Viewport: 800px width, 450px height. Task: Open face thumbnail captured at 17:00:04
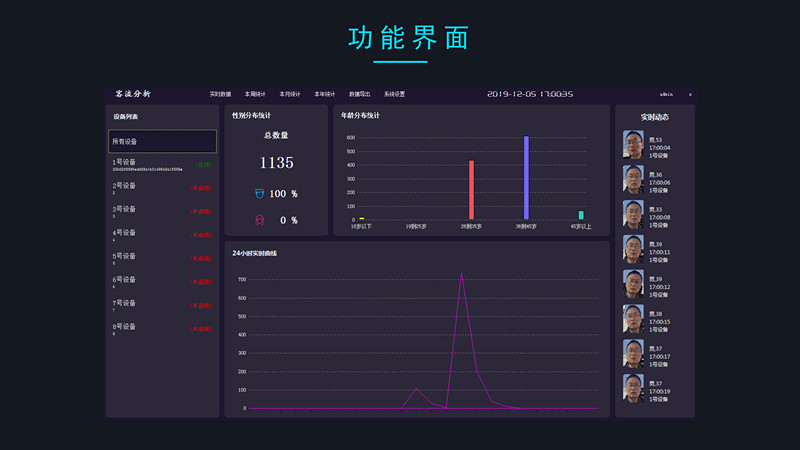click(x=633, y=145)
